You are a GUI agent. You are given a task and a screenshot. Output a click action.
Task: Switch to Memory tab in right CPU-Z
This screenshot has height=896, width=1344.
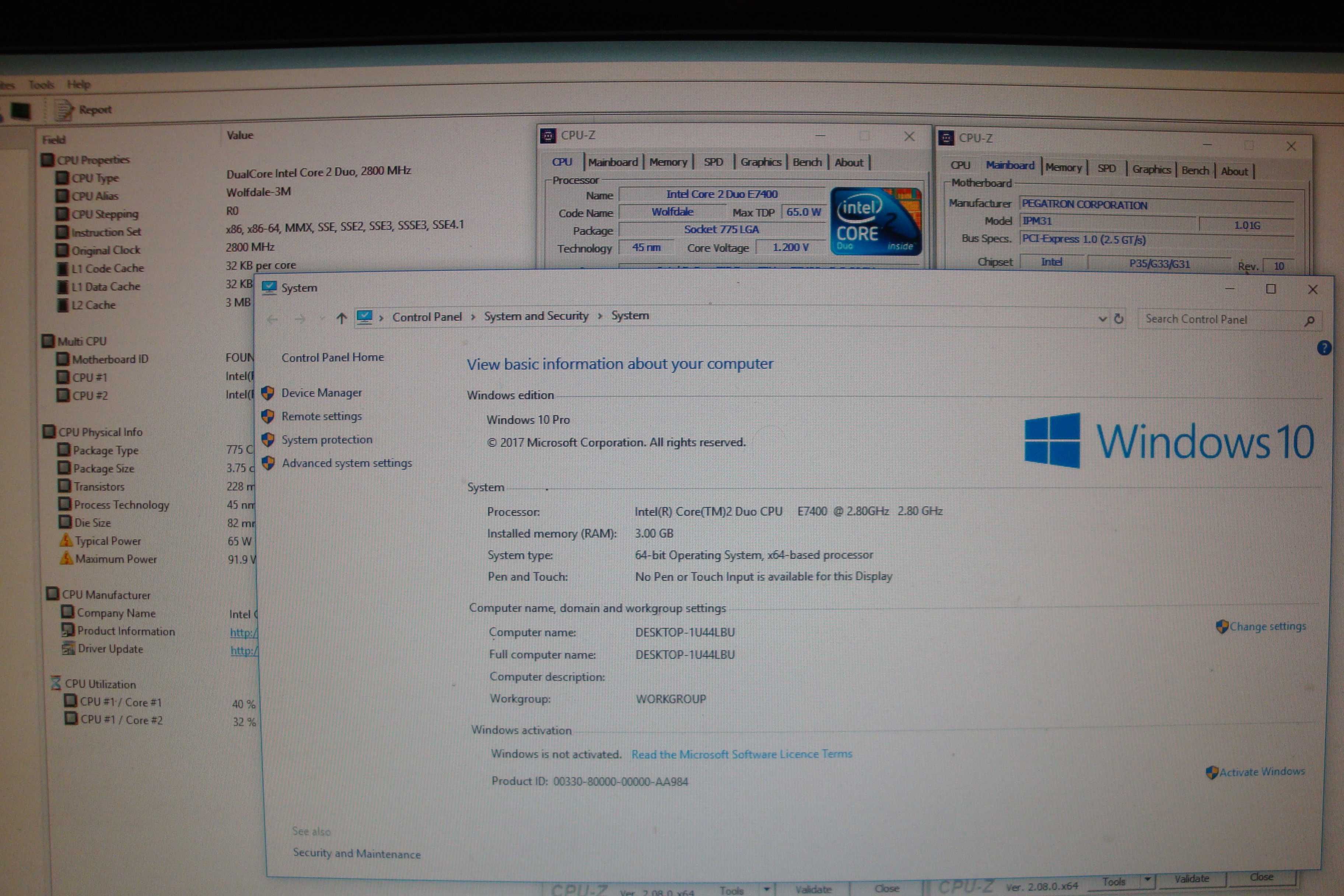coord(1063,167)
